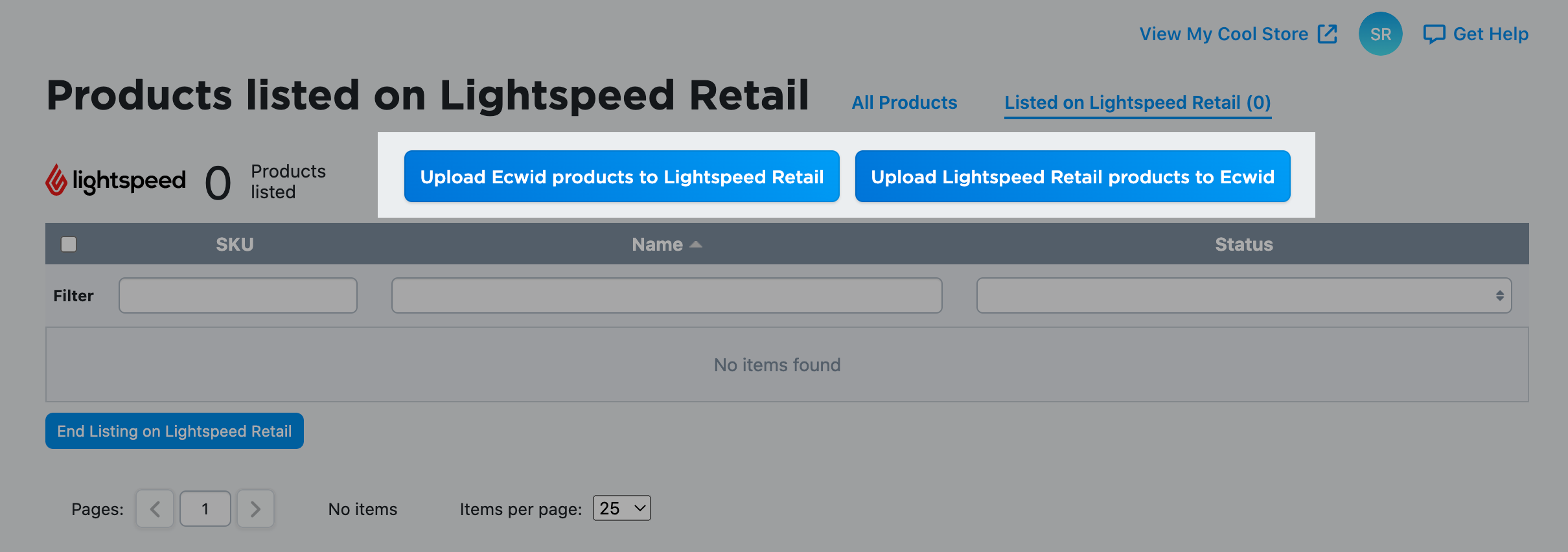The height and width of the screenshot is (552, 1568).
Task: Click Upload Lightspeed Retail products to Ecwid
Action: 1073,176
